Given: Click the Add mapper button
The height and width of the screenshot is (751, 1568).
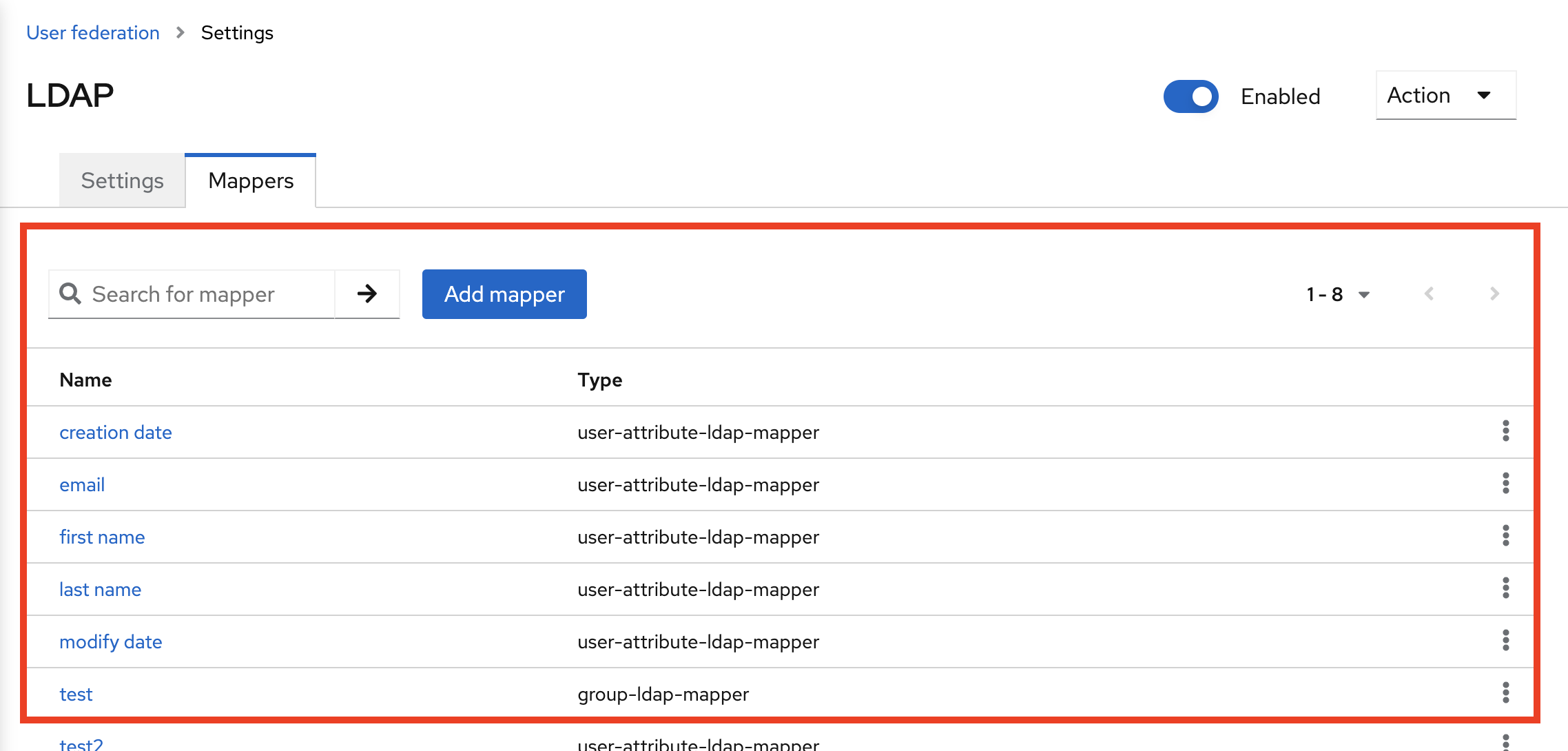Looking at the screenshot, I should [x=504, y=294].
